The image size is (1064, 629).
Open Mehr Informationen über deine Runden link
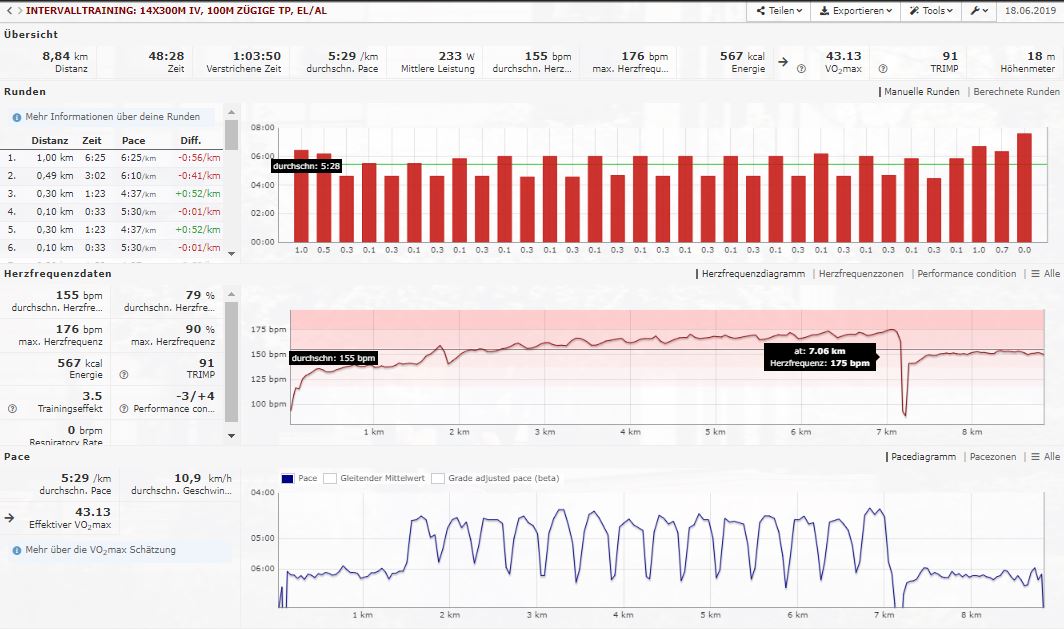point(105,117)
